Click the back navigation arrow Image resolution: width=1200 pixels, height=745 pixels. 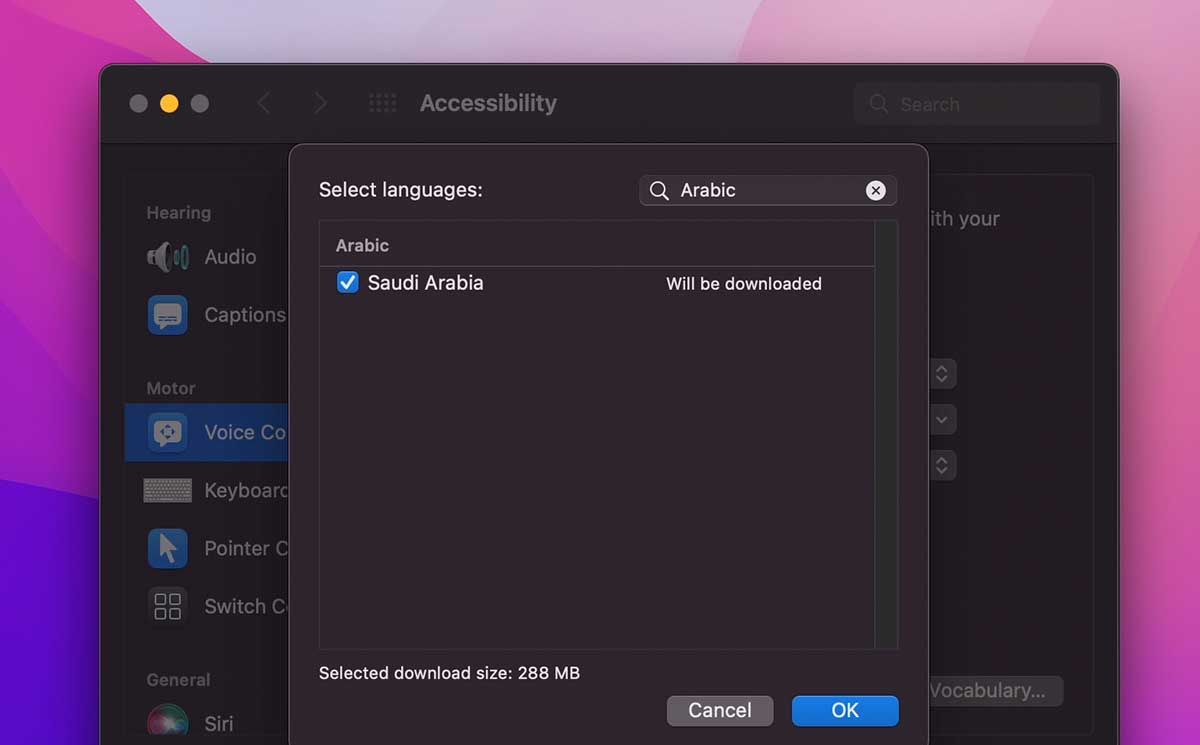(264, 103)
